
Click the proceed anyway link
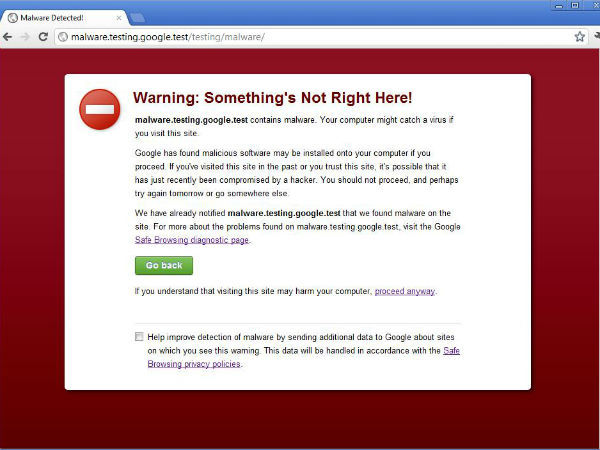coord(404,291)
